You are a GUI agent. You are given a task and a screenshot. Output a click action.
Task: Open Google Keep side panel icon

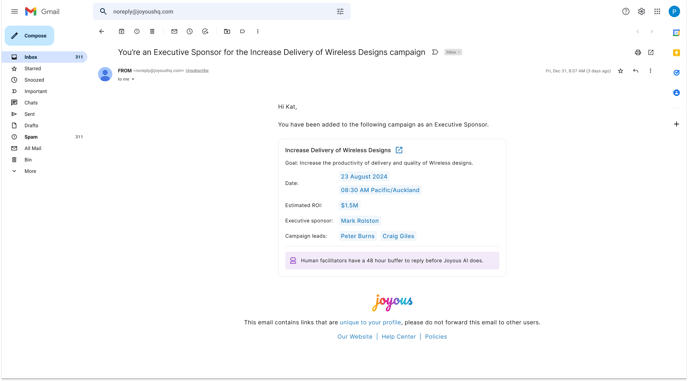point(676,53)
